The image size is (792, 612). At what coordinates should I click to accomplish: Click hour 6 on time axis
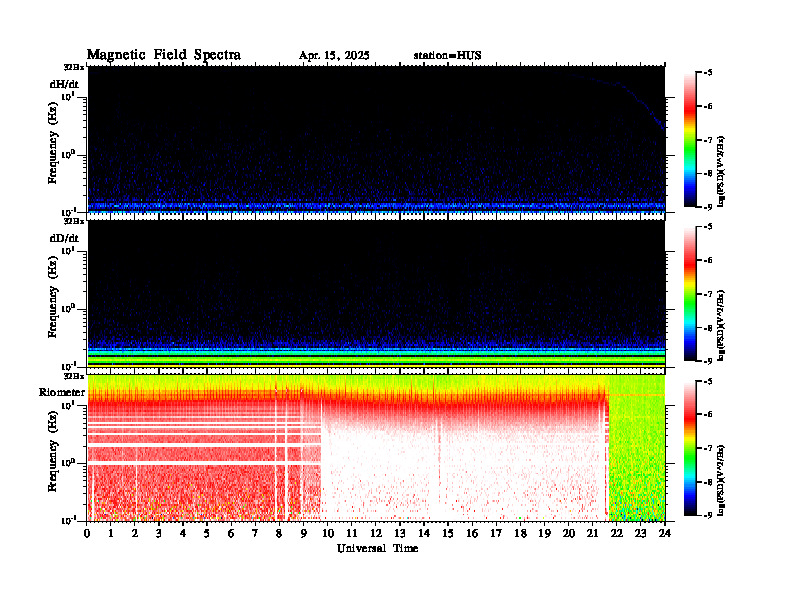pyautogui.click(x=231, y=533)
